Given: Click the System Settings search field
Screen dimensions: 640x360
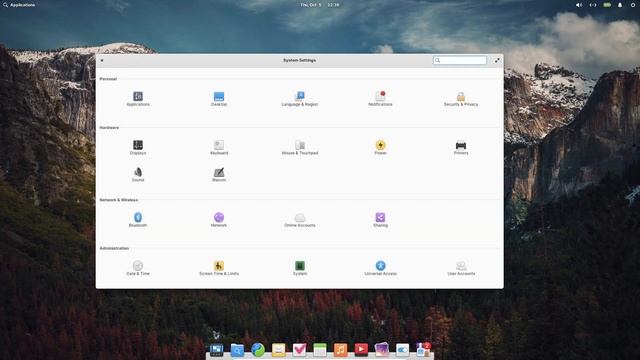Looking at the screenshot, I should pyautogui.click(x=460, y=60).
